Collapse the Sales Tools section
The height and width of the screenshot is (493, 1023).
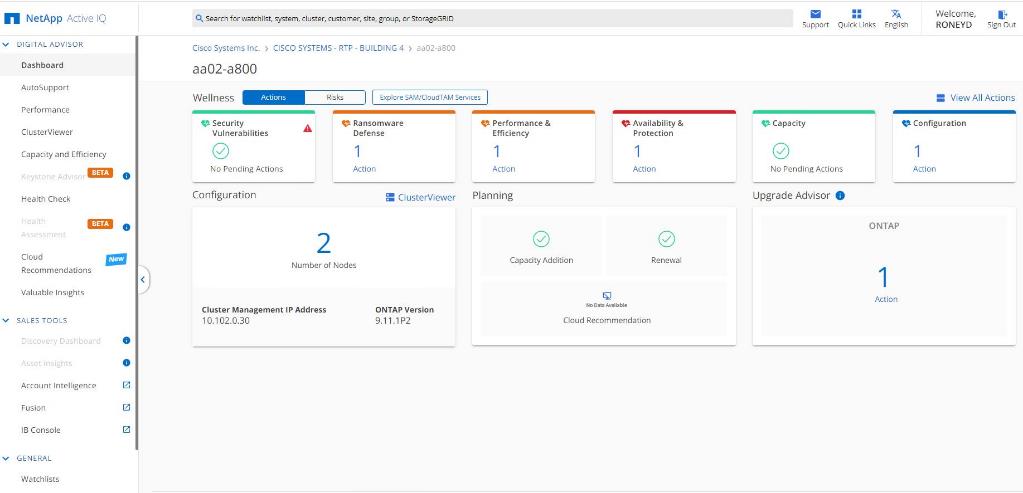[7, 320]
